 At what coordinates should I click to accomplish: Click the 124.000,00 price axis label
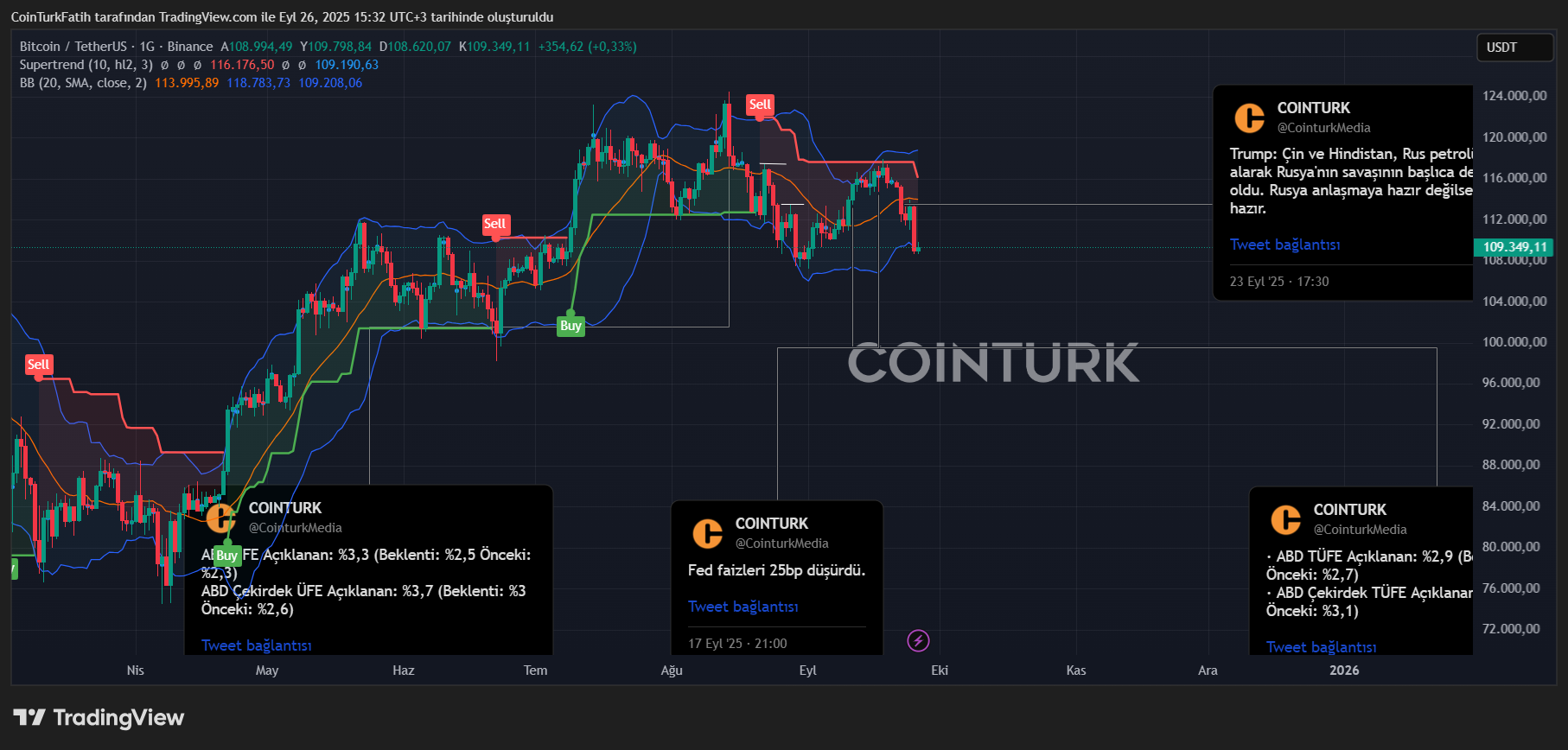pos(1514,96)
